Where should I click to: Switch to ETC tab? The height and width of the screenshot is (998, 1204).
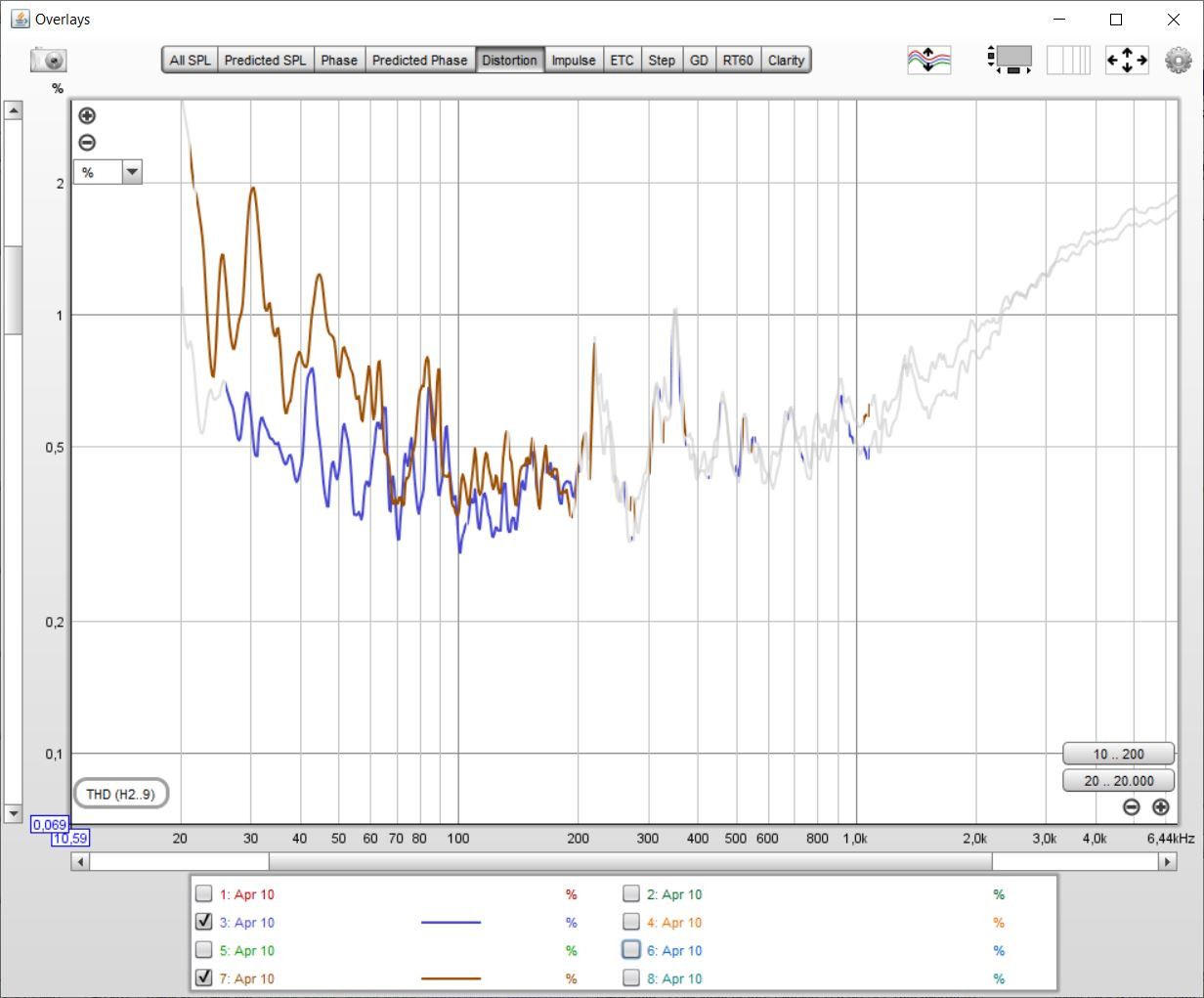[622, 60]
